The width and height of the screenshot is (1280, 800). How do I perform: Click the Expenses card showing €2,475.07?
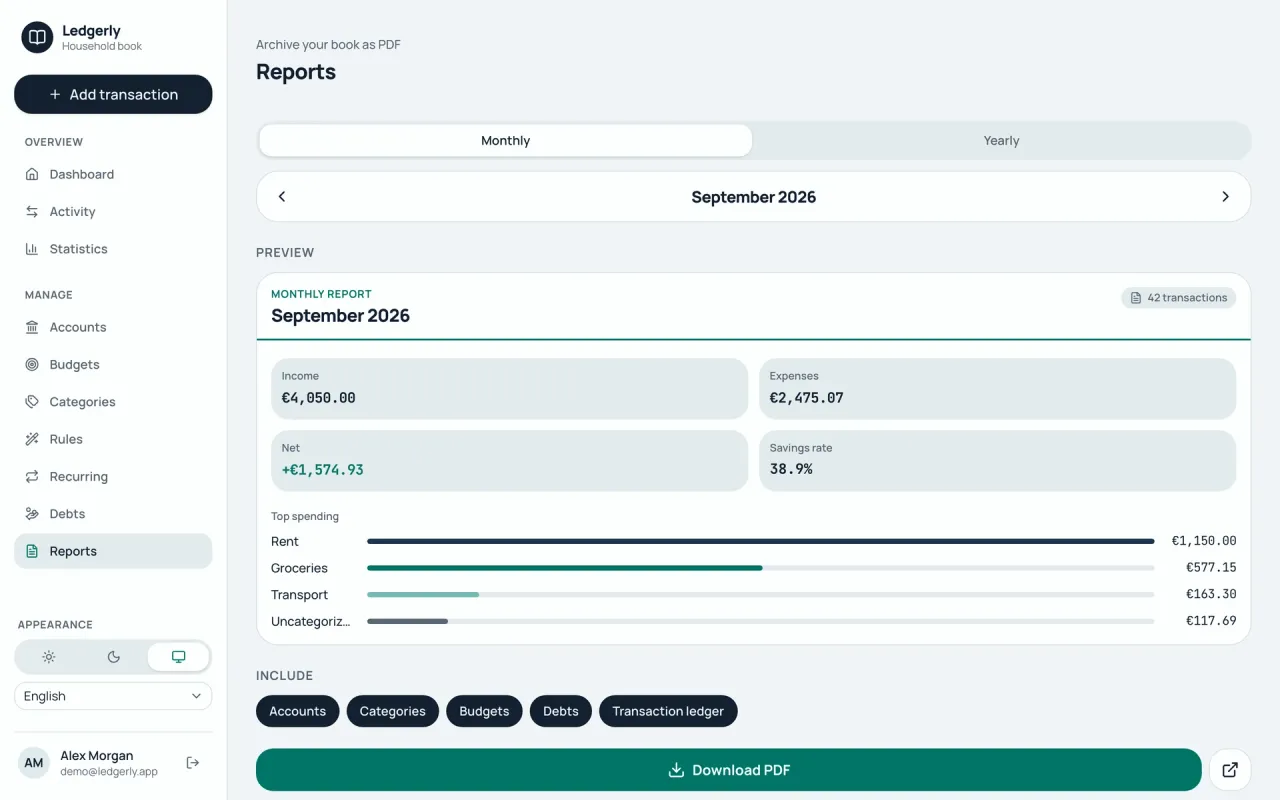click(997, 389)
